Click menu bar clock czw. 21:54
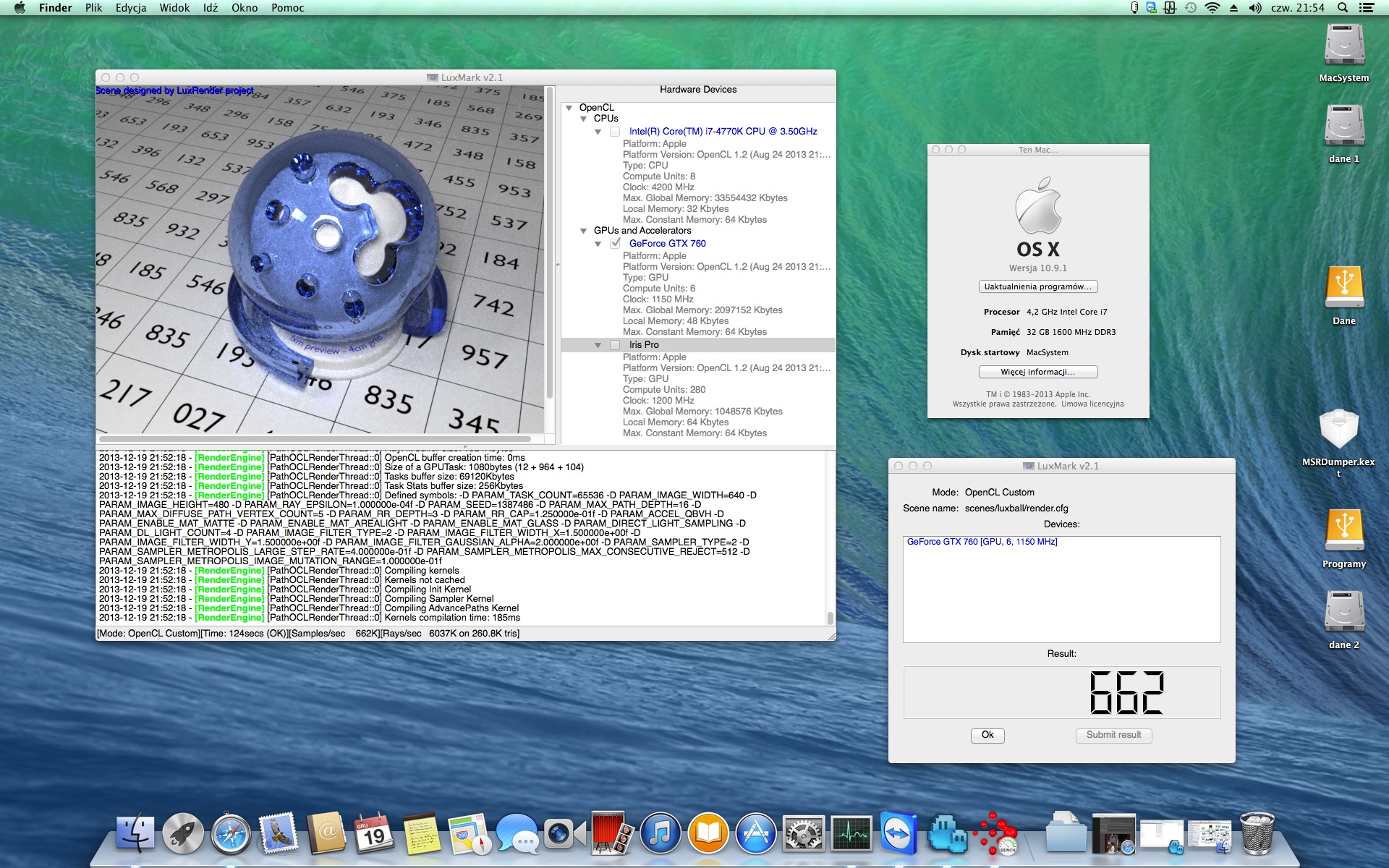Viewport: 1389px width, 868px height. click(1298, 8)
